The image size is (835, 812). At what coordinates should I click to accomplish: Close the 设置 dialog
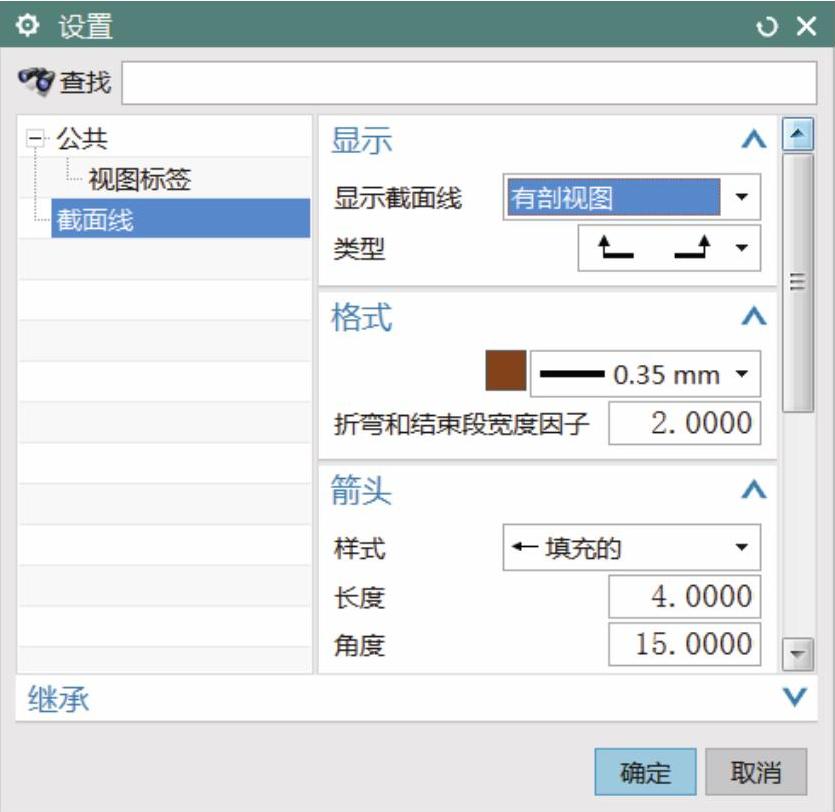(806, 26)
